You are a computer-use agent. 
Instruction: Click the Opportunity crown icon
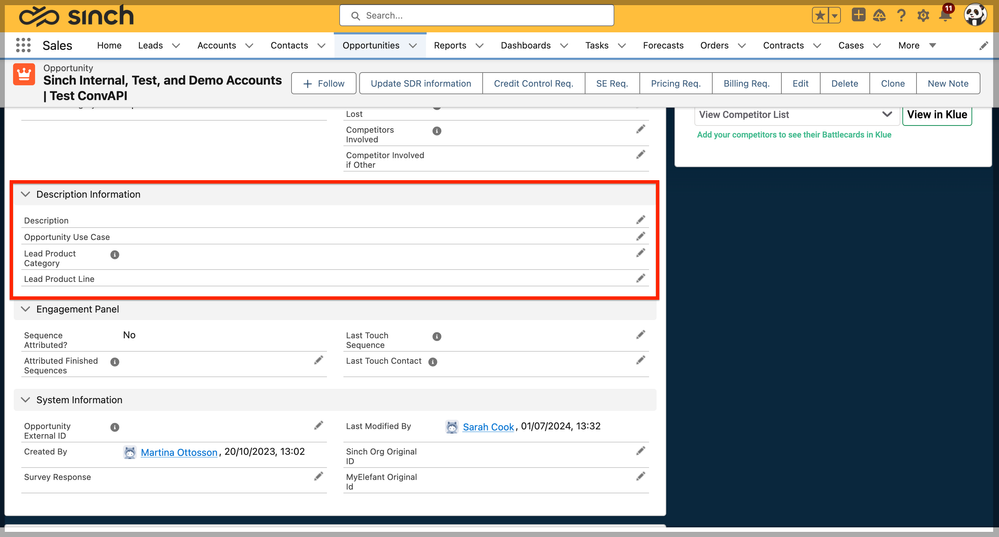point(24,75)
